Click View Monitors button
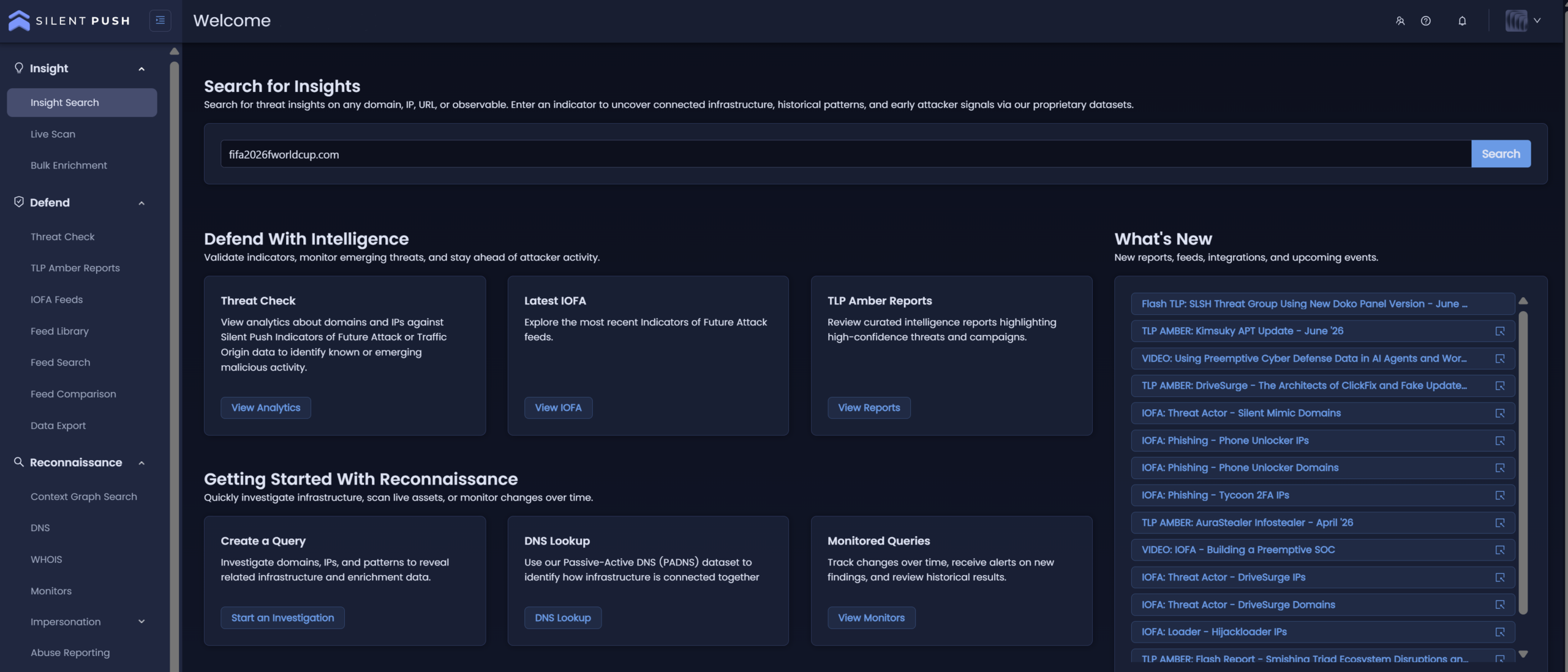 871,617
